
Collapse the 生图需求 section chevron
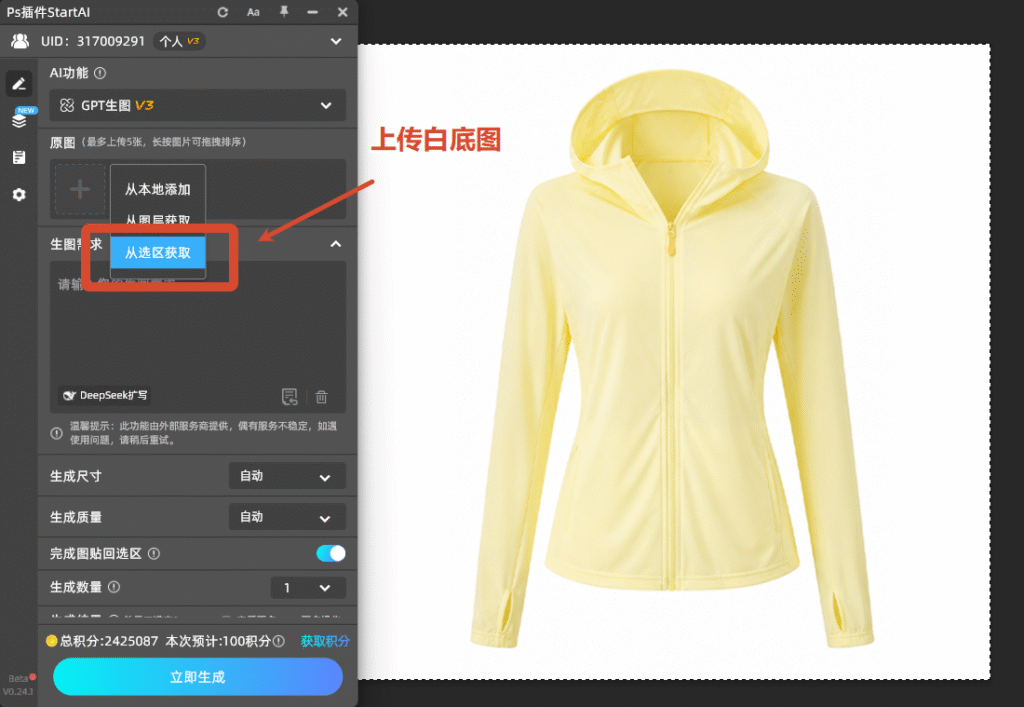336,244
